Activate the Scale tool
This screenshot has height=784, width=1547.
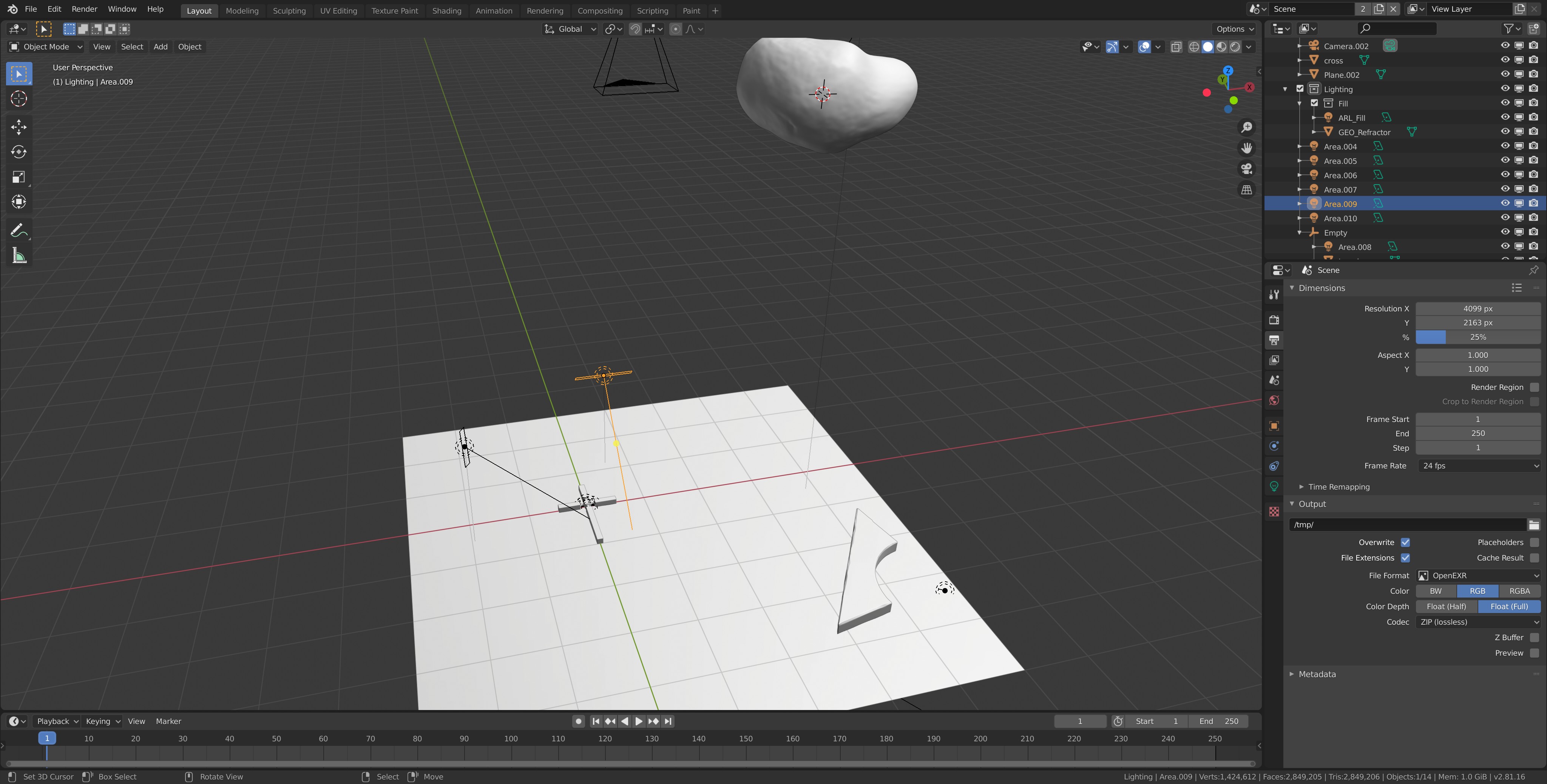[19, 177]
